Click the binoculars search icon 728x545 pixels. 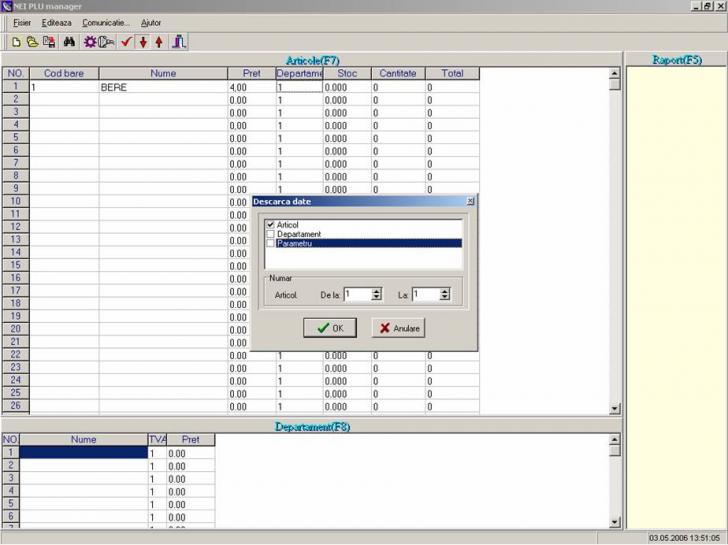[70, 42]
